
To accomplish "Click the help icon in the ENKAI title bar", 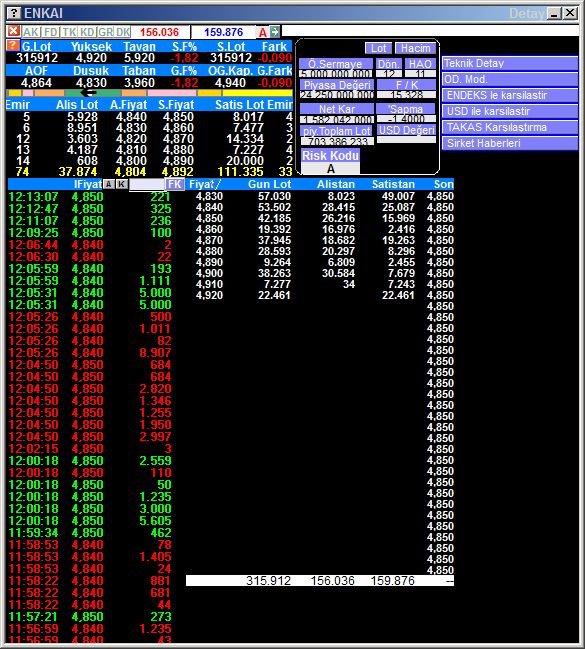I will tap(14, 13).
